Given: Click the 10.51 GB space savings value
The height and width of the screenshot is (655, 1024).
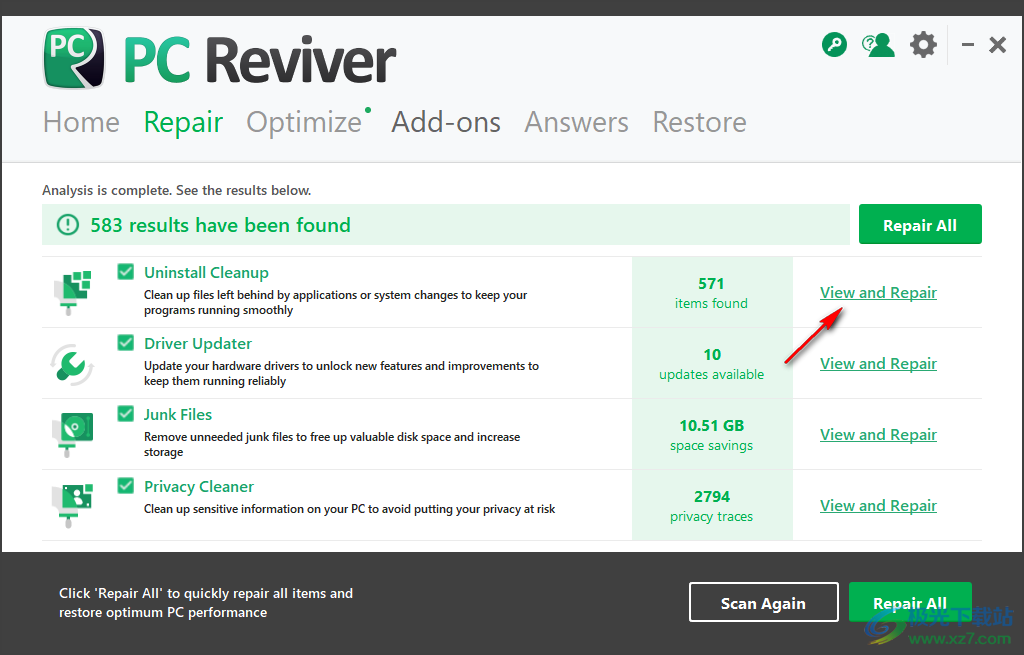Looking at the screenshot, I should pyautogui.click(x=711, y=436).
